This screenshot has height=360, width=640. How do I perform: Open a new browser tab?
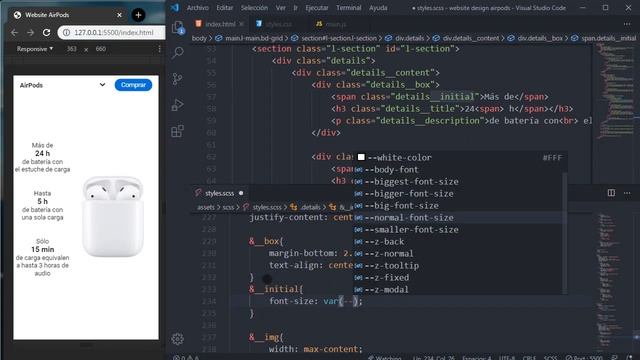coord(138,15)
